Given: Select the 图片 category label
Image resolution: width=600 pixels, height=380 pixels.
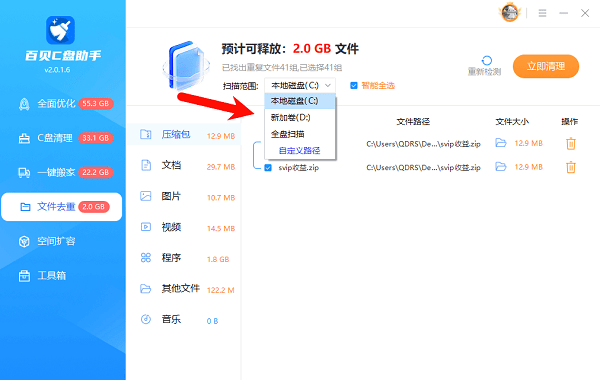Looking at the screenshot, I should coord(171,196).
